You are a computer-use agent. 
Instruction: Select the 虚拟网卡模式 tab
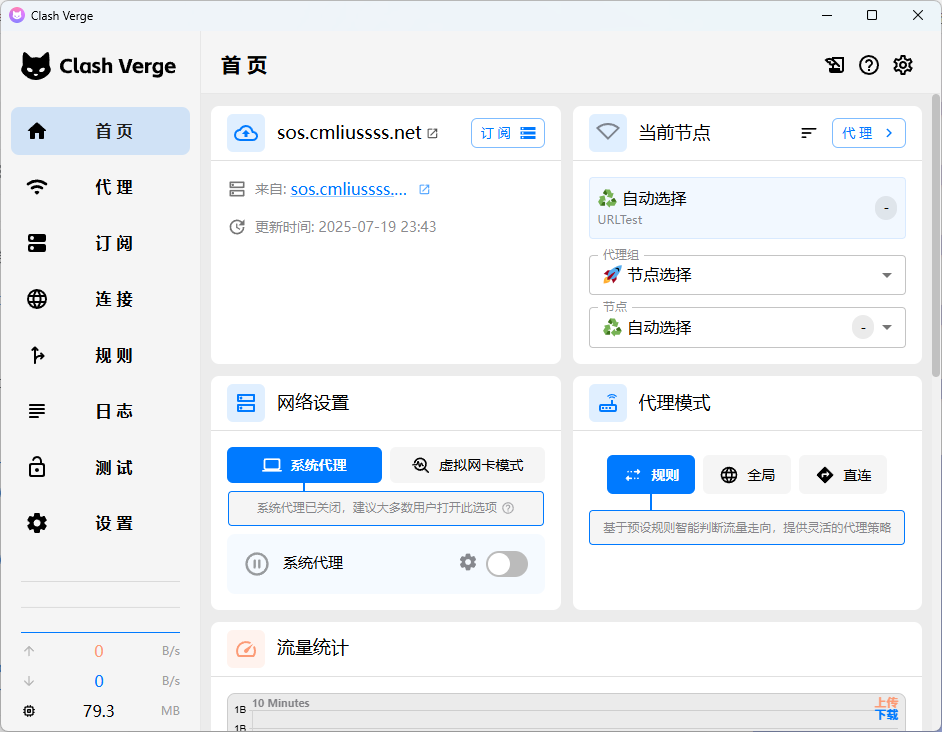tap(467, 465)
